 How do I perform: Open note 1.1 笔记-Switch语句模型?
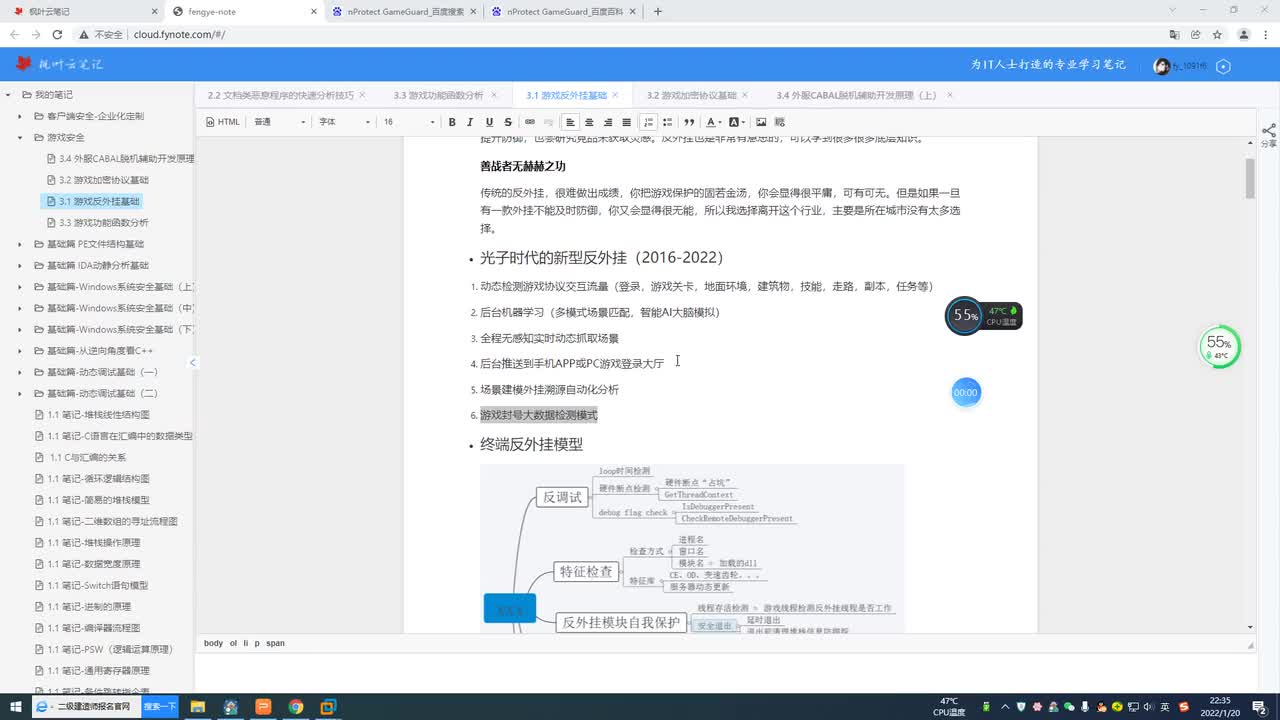(91, 585)
